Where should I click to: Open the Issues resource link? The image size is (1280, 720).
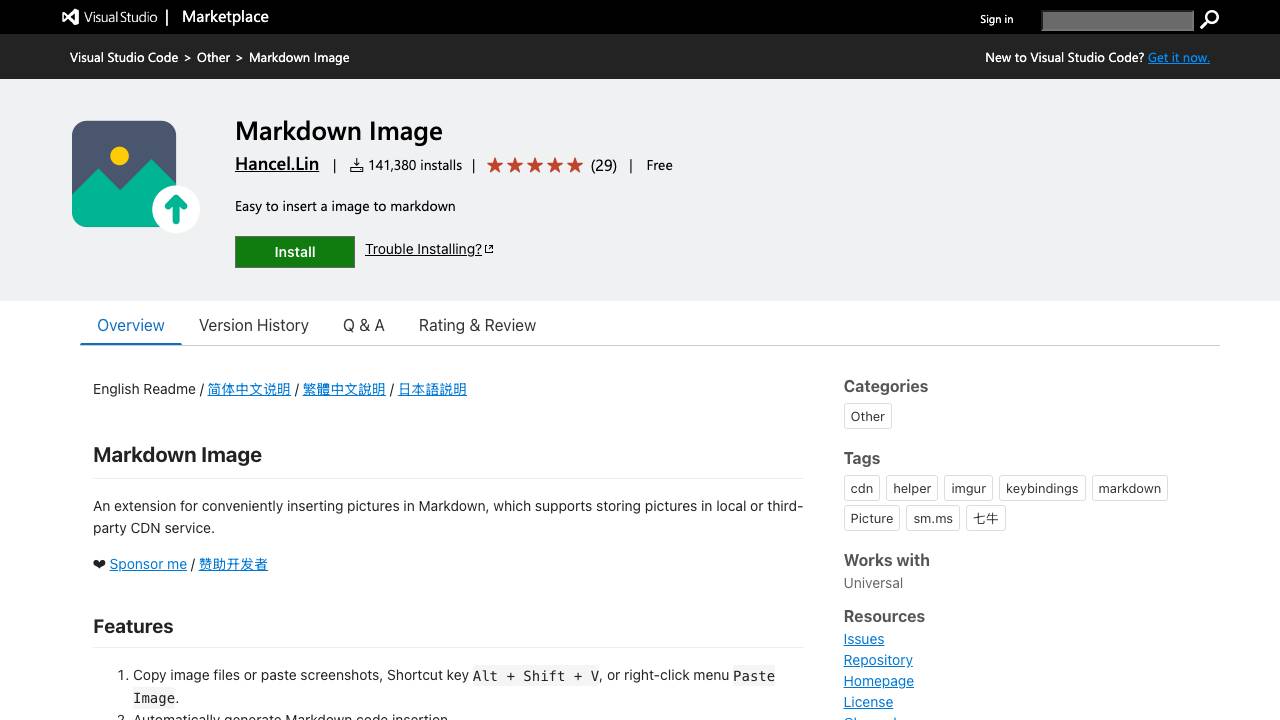coord(864,639)
